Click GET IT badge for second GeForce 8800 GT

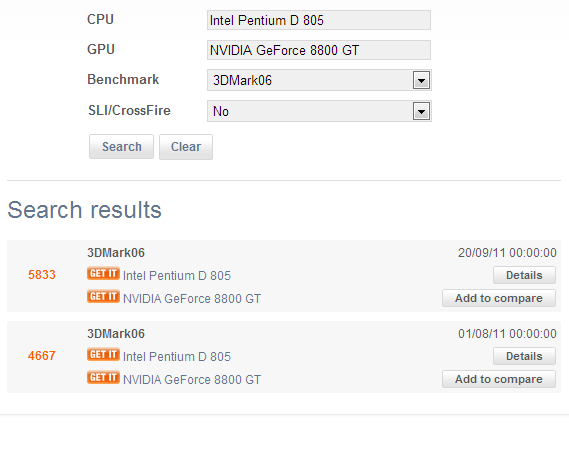click(103, 377)
